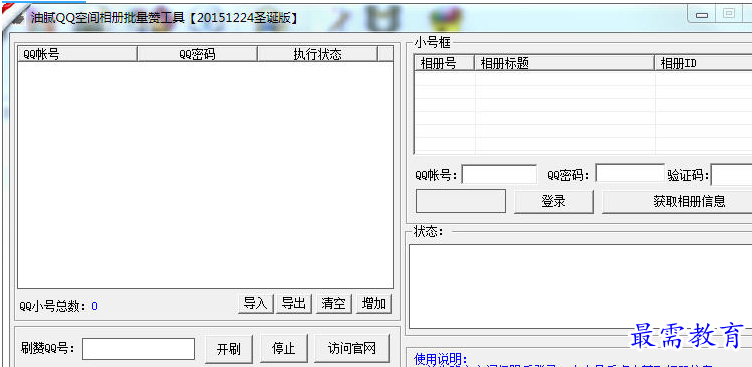
Task: Clear the account list with 清空
Action: (334, 304)
